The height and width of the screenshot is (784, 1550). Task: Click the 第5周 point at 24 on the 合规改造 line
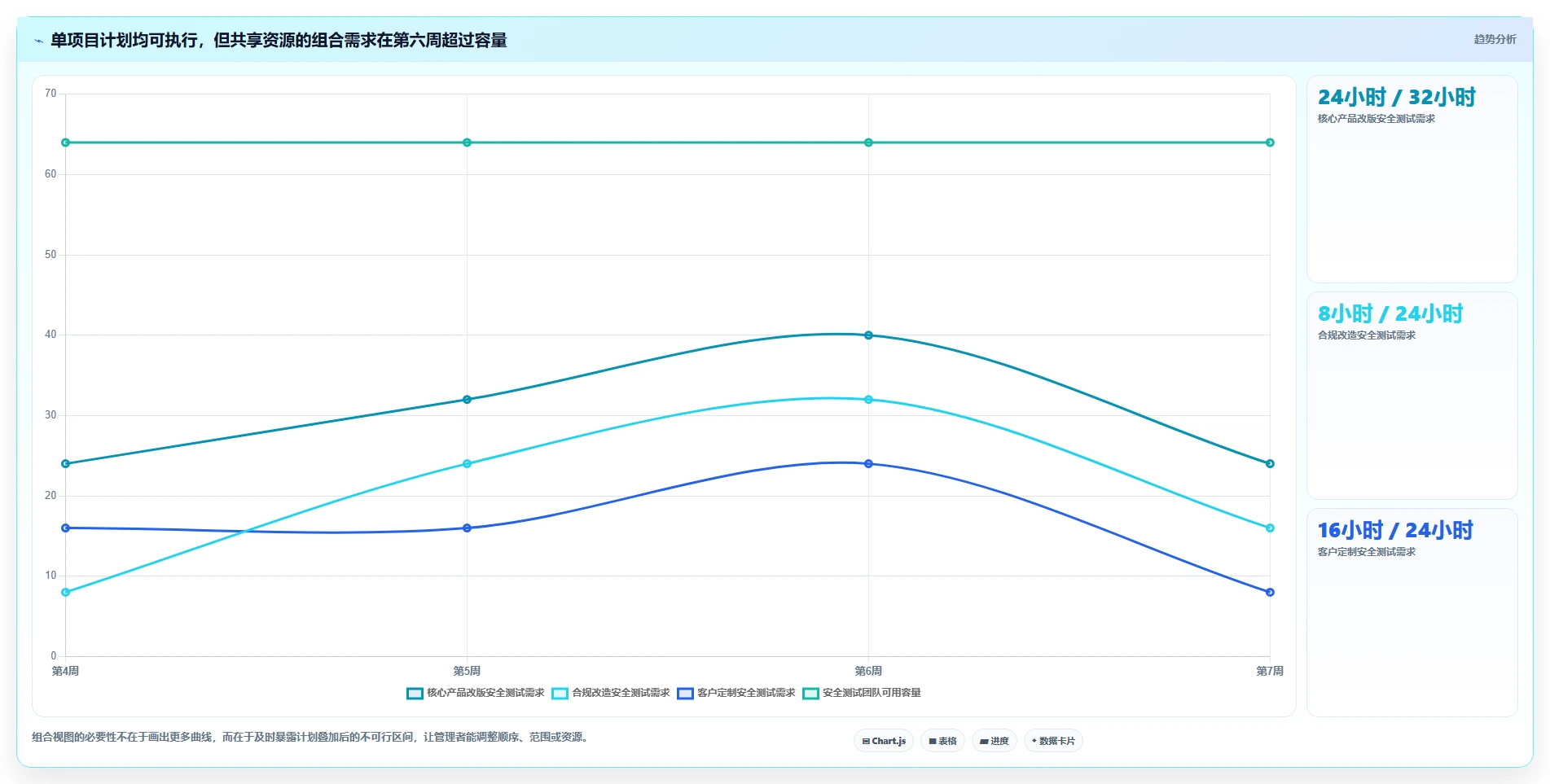(467, 464)
